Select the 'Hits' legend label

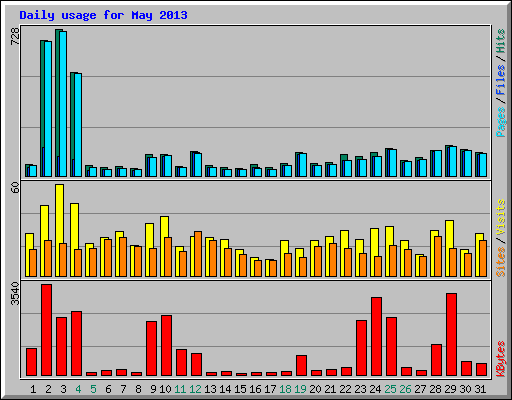(x=500, y=41)
